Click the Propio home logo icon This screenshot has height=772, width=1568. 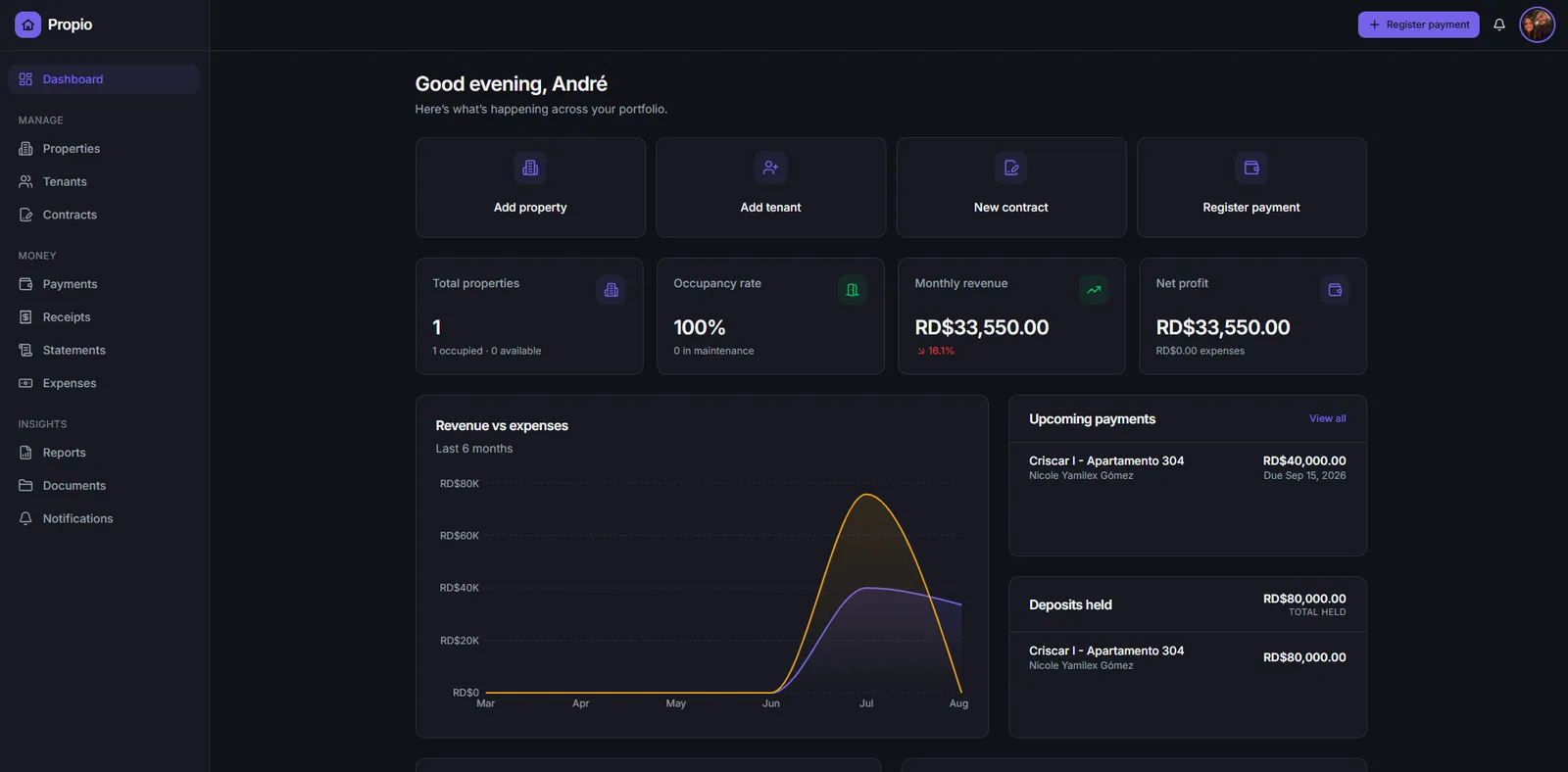point(27,24)
